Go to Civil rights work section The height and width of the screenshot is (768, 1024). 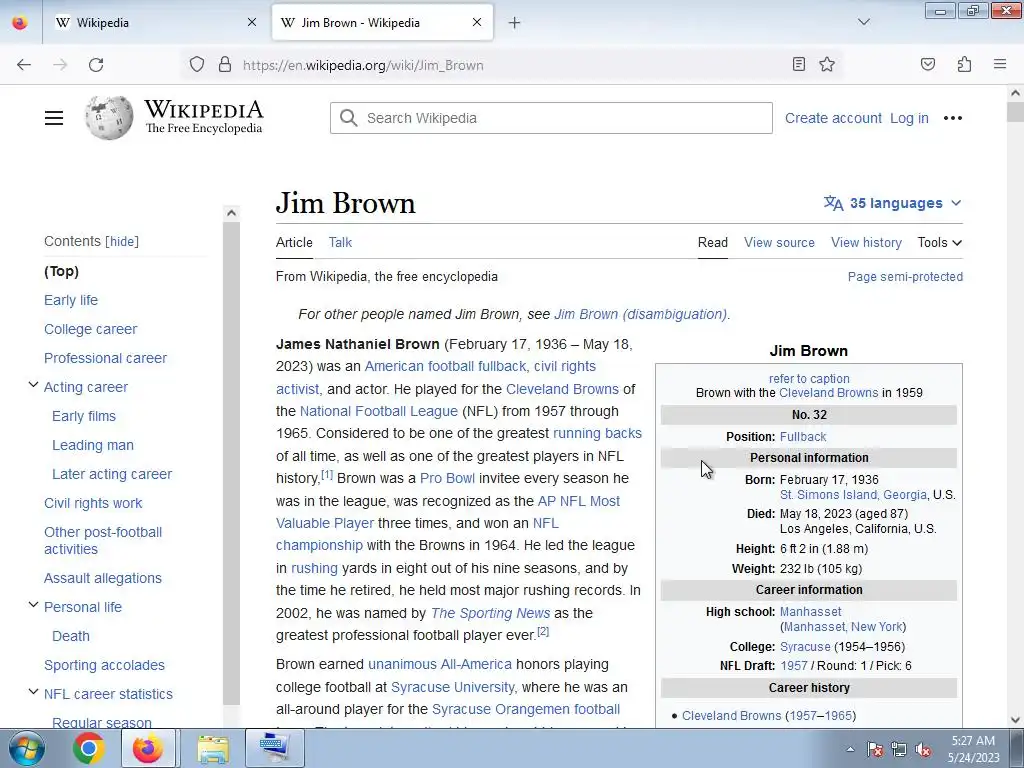click(93, 503)
